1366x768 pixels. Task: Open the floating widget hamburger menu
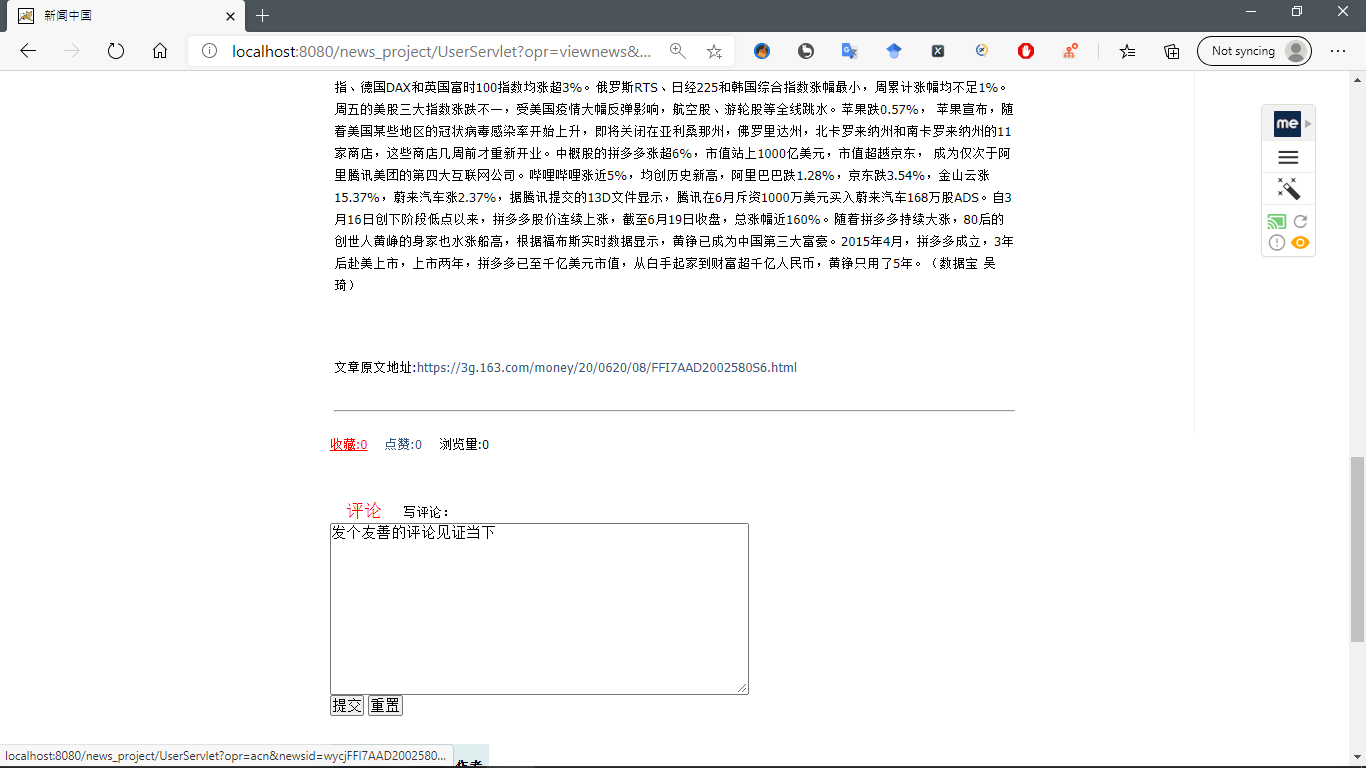pyautogui.click(x=1288, y=158)
